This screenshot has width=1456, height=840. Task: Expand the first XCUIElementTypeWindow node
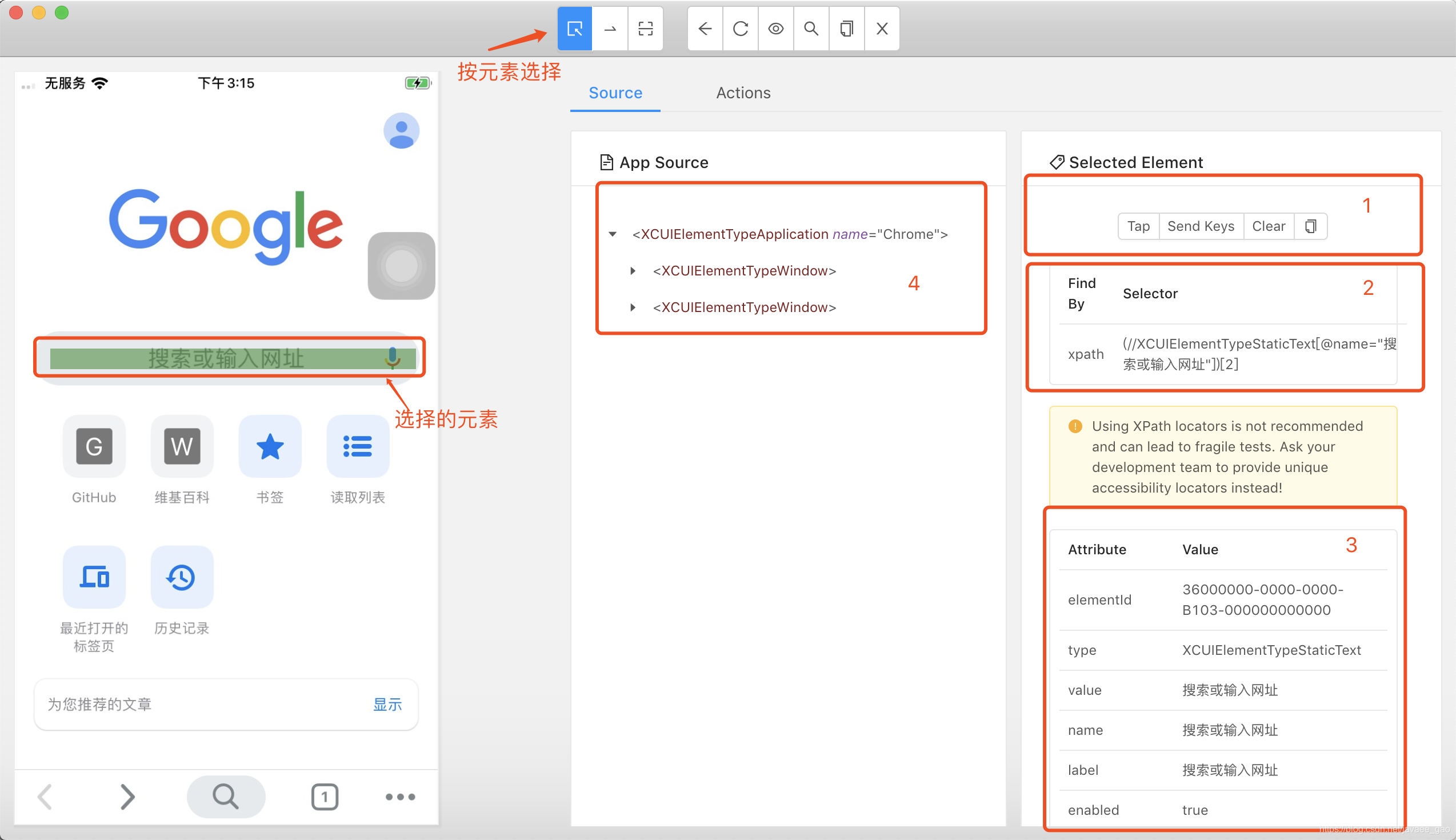[x=633, y=271]
